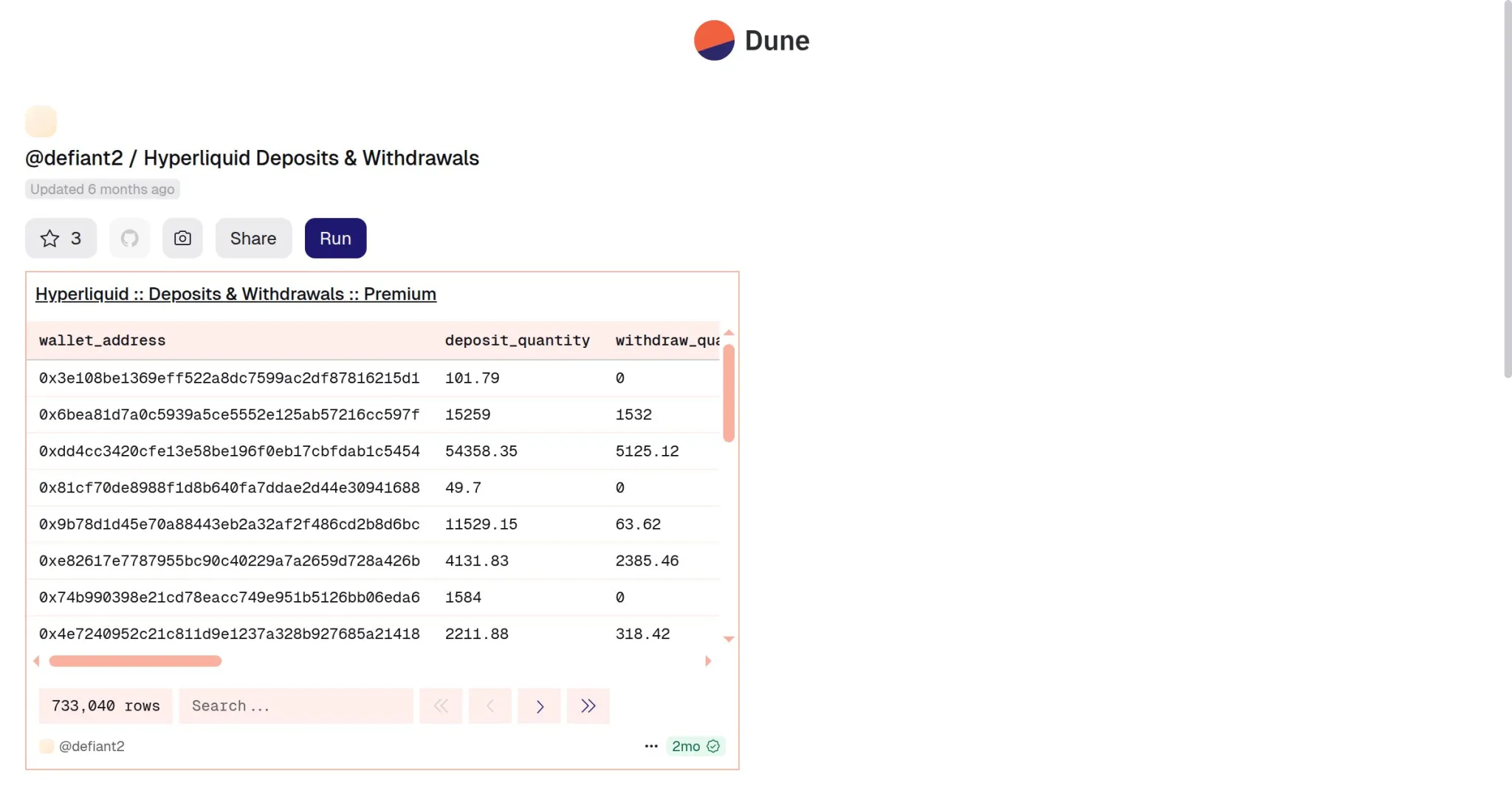Open the three-dots options menu
Image resolution: width=1512 pixels, height=794 pixels.
(x=650, y=746)
